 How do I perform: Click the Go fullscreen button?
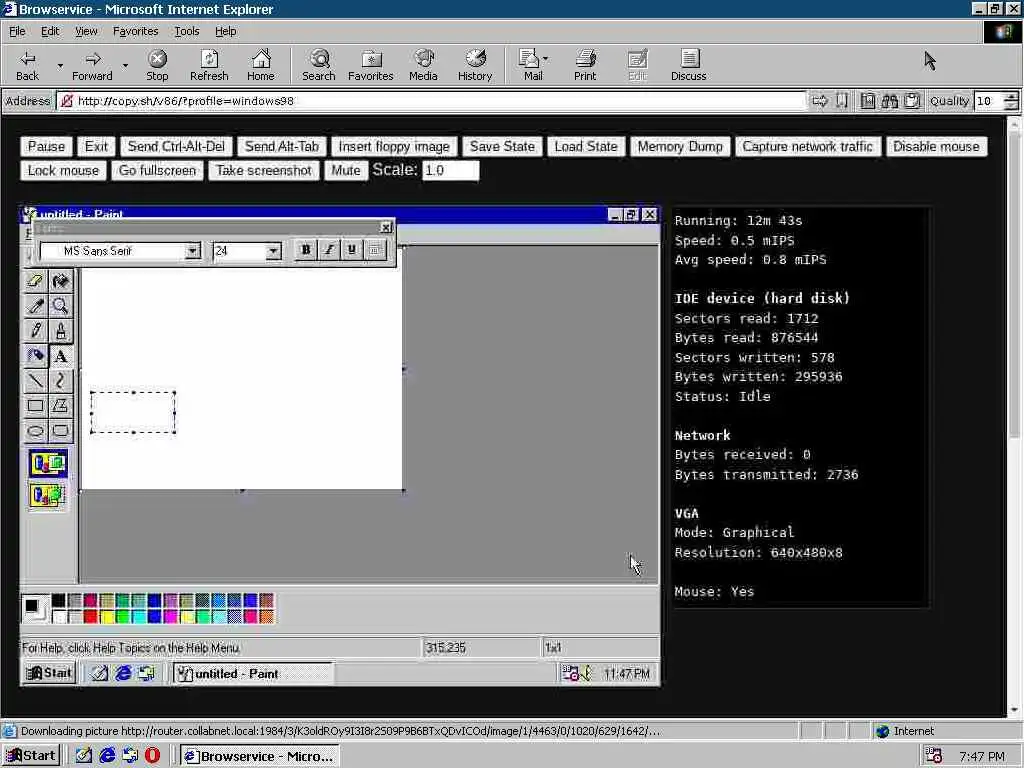(157, 170)
